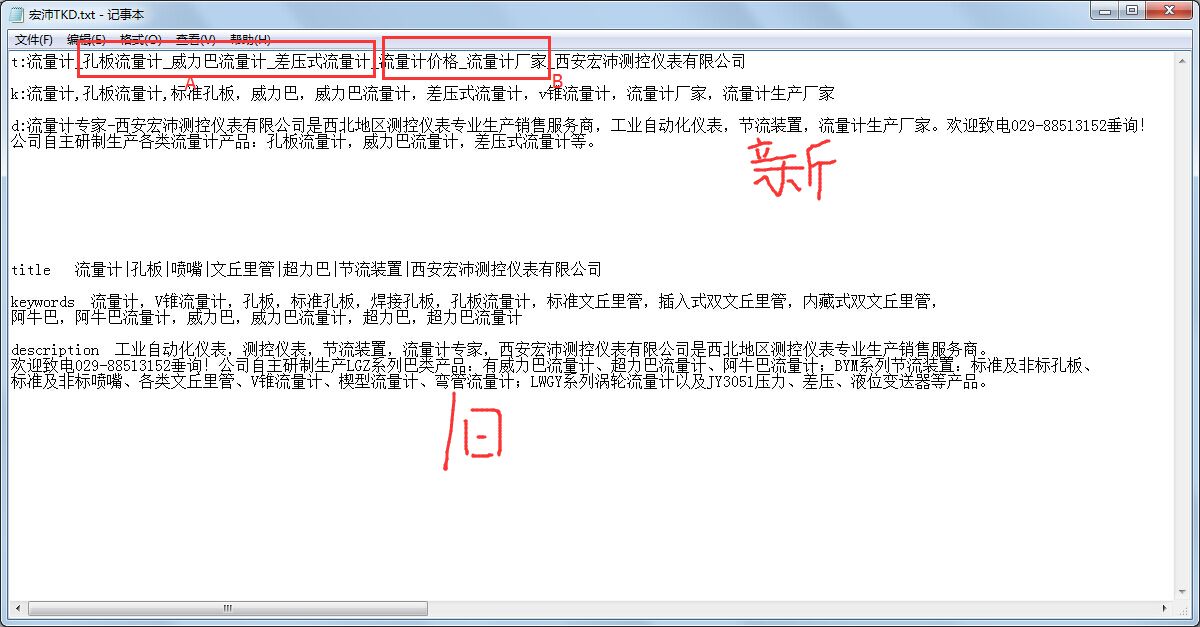This screenshot has height=627, width=1200.
Task: Open the 查看(V) menu
Action: tap(195, 40)
